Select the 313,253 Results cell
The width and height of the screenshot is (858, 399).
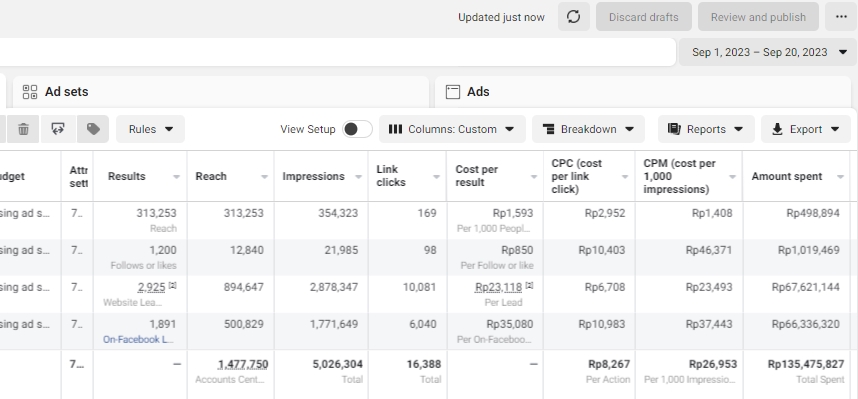point(140,220)
